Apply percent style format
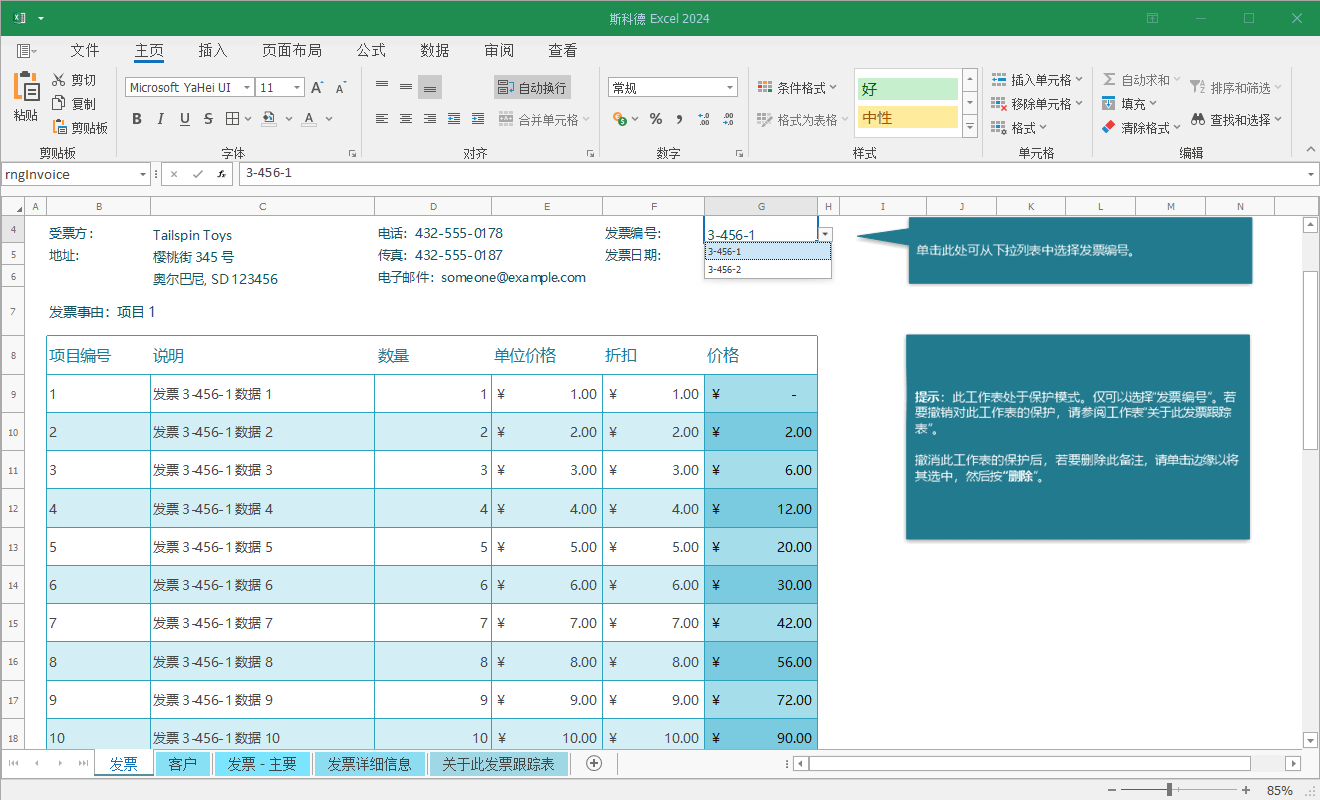Screen dimensions: 1320x800 [x=656, y=119]
